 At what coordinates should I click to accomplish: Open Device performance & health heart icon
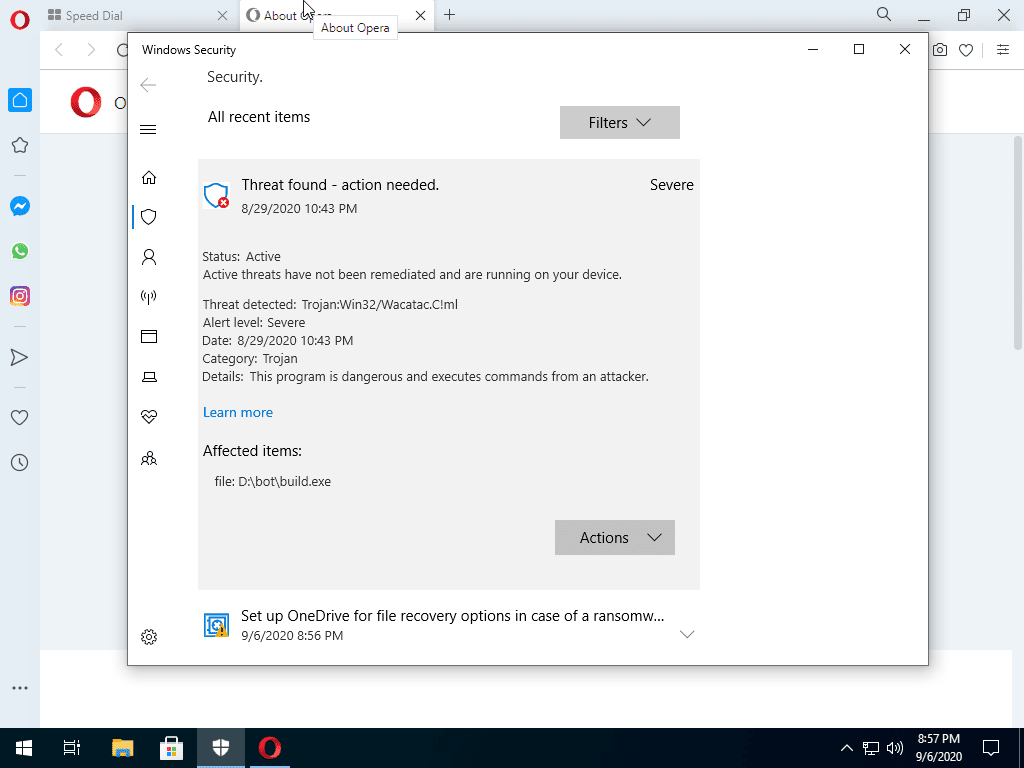point(149,417)
